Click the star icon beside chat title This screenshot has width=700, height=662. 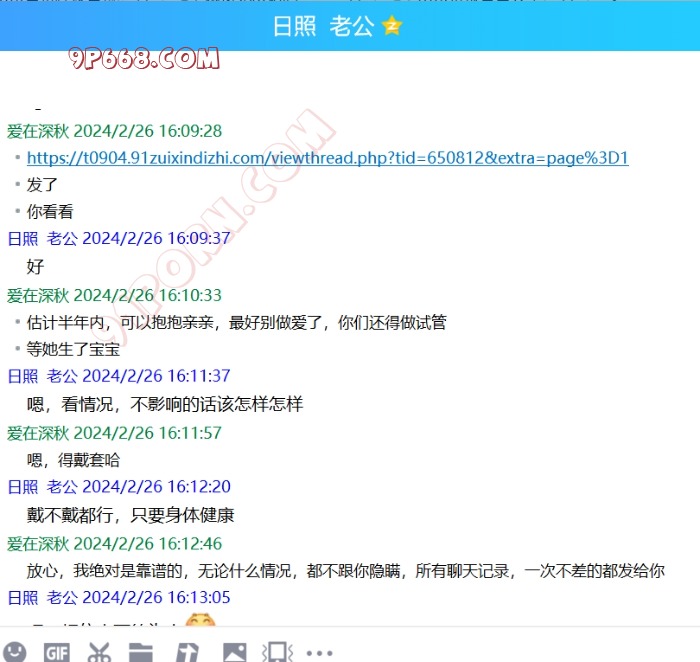(392, 27)
